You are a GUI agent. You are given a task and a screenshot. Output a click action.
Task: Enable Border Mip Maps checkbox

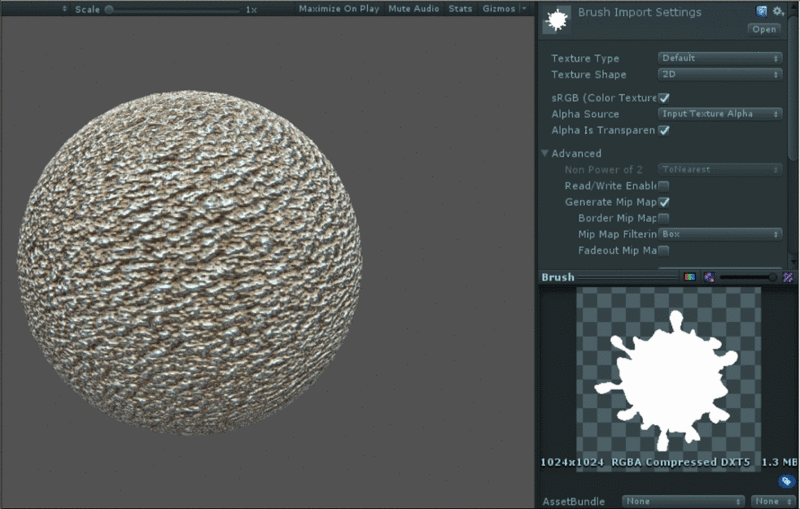click(663, 218)
